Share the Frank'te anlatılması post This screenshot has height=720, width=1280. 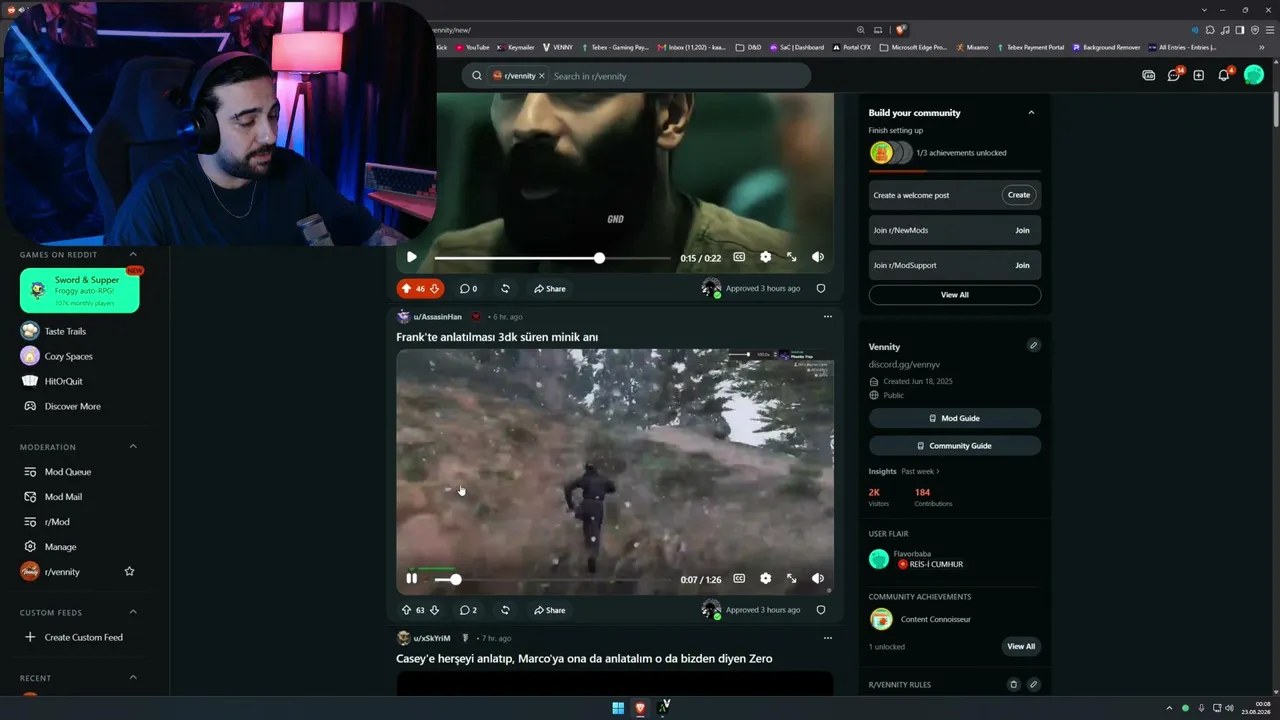coord(549,610)
